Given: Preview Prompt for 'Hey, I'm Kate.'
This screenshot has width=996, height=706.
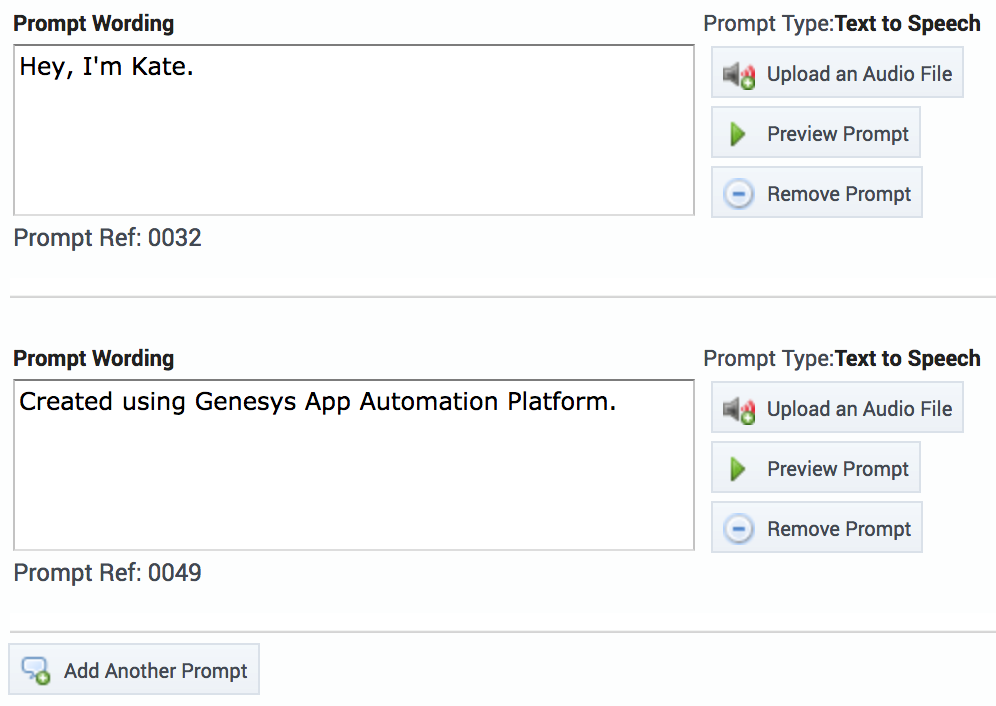Looking at the screenshot, I should 816,132.
